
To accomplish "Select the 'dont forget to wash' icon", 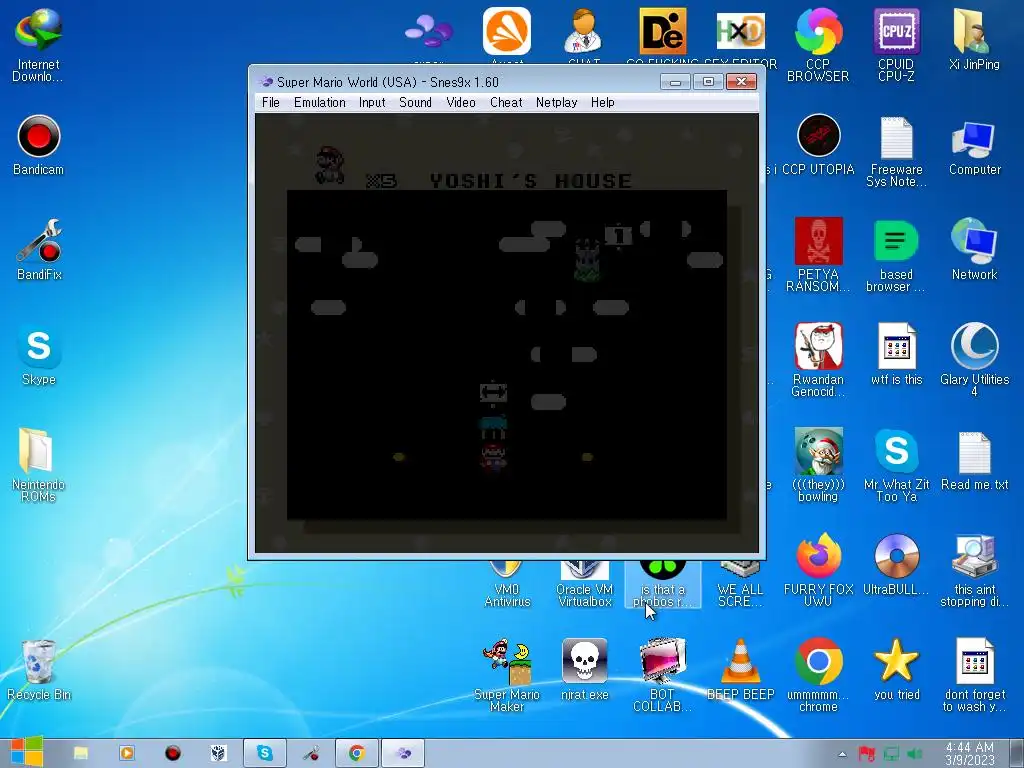I will coord(974,675).
